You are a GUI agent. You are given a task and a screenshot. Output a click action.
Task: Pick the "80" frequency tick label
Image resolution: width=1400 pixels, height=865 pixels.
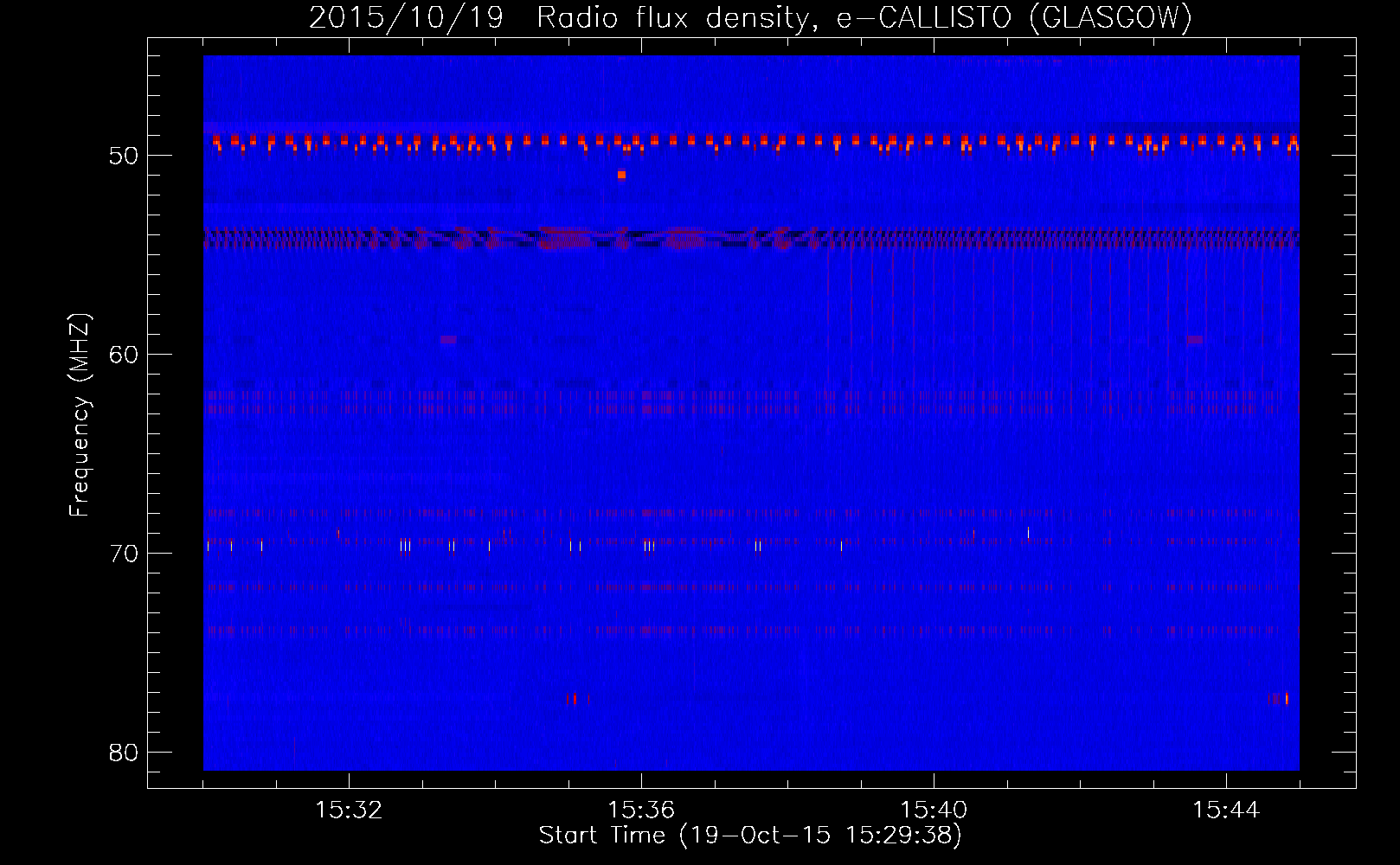pos(125,753)
